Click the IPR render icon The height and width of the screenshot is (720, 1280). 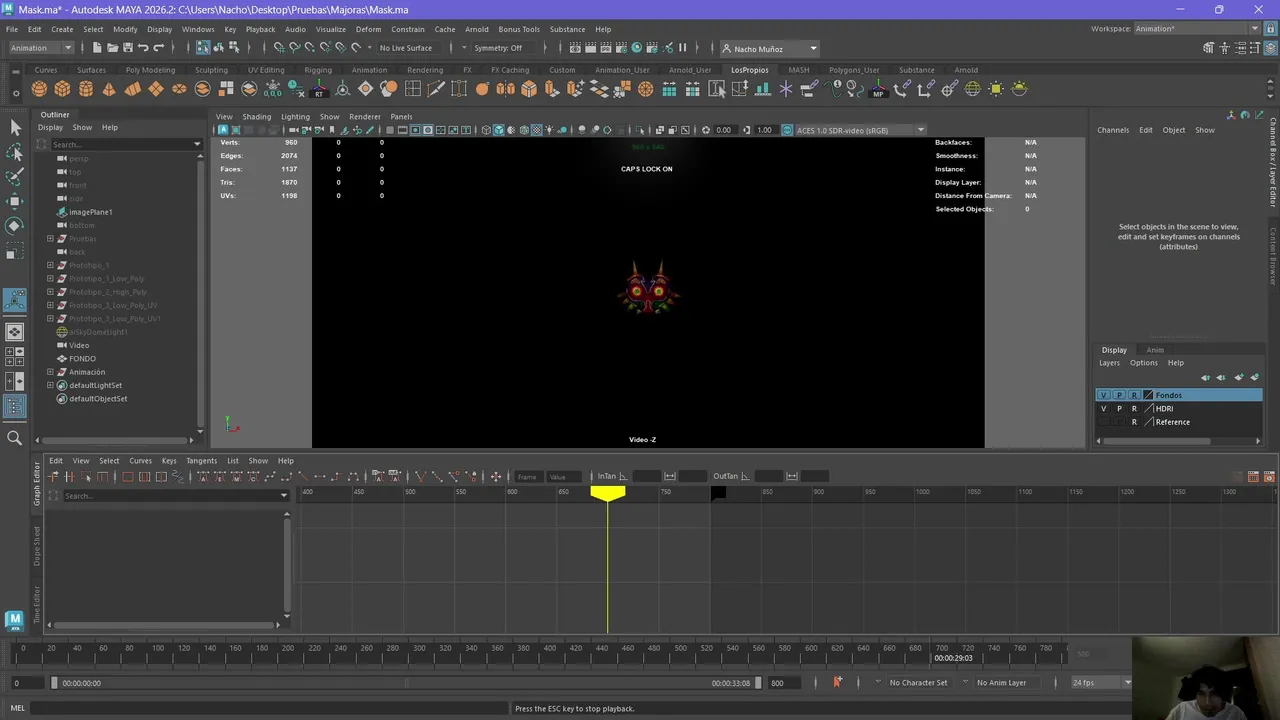pyautogui.click(x=606, y=48)
